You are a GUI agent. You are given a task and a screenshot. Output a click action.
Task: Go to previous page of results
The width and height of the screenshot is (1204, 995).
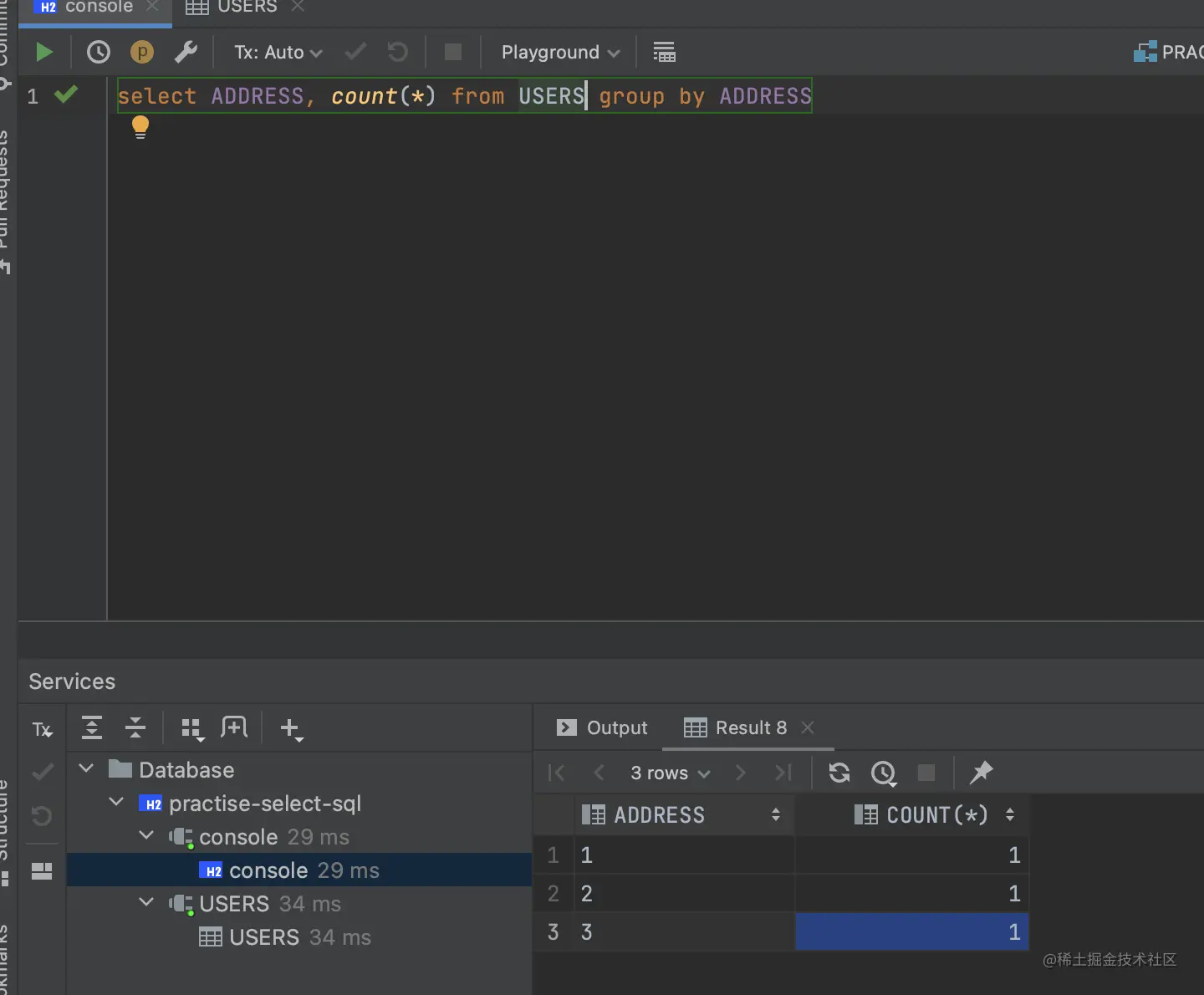tap(599, 773)
